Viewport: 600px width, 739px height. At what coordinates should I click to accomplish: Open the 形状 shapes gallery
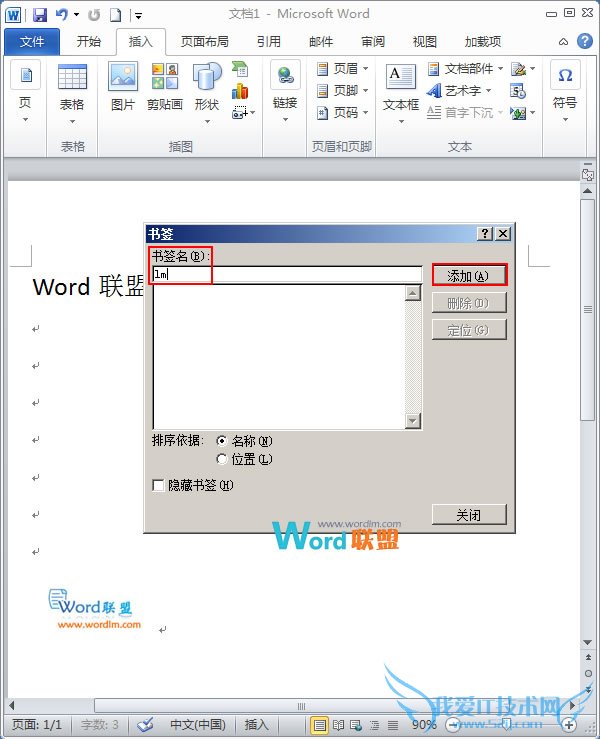(207, 93)
